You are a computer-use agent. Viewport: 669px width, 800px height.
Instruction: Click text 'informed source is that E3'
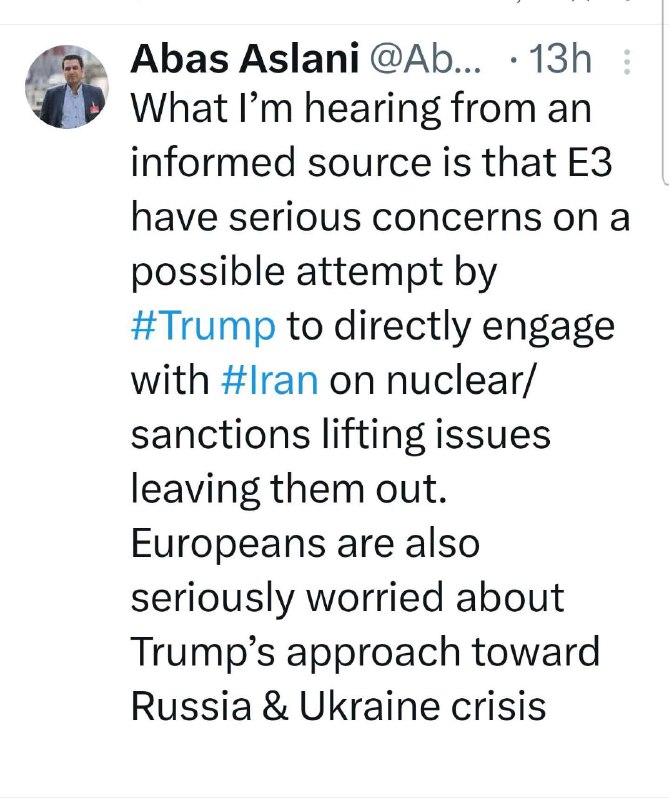371,163
